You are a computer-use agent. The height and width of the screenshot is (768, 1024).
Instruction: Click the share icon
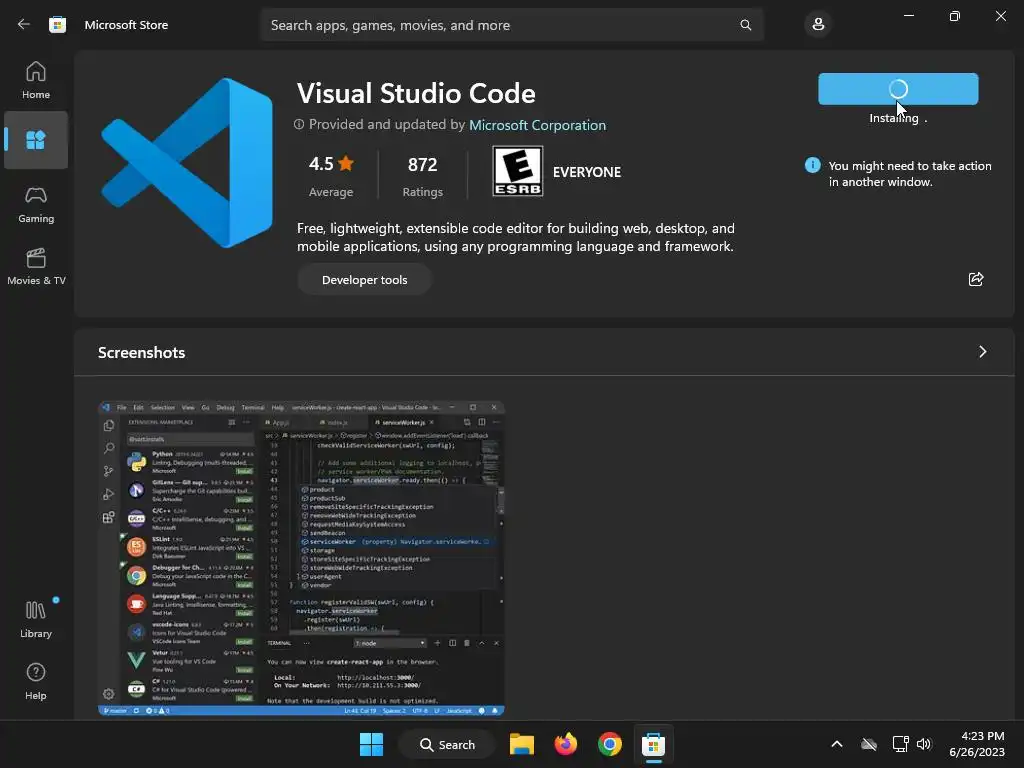click(976, 280)
